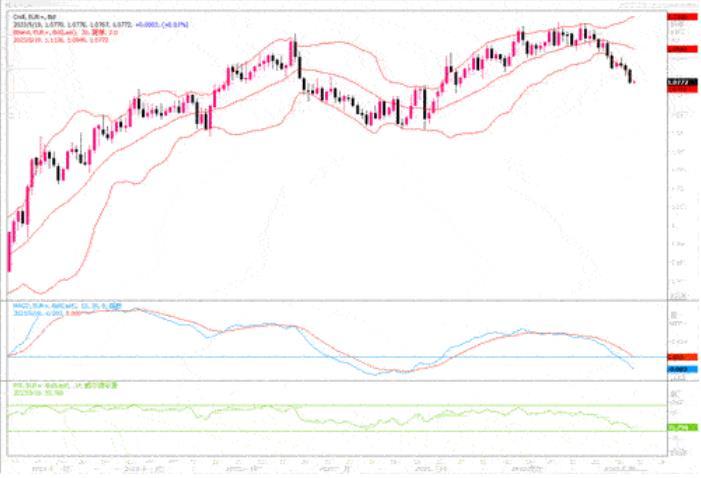
Task: Click the date axis below the RSI panel
Action: 330,466
